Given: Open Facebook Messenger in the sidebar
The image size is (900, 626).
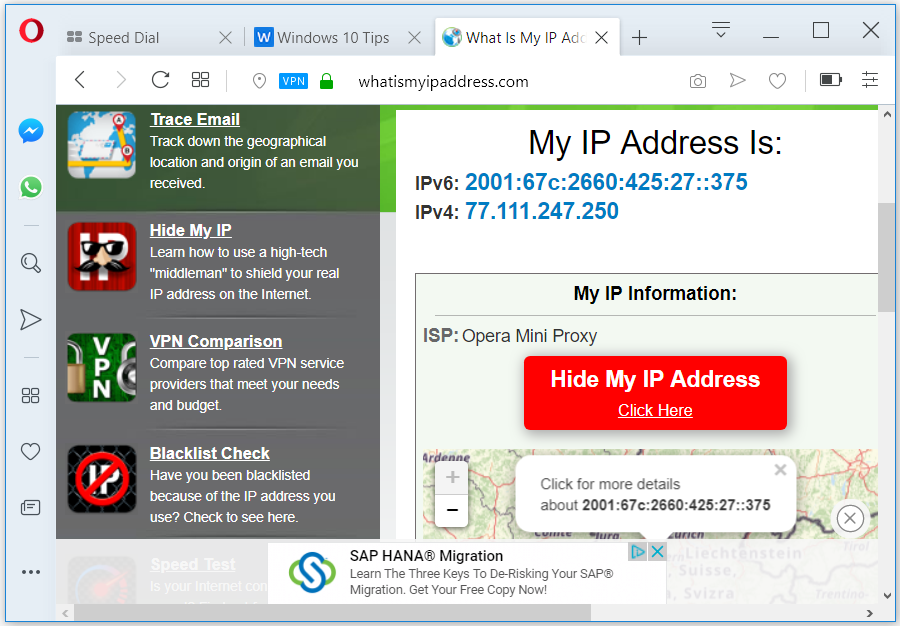Looking at the screenshot, I should pos(31,131).
